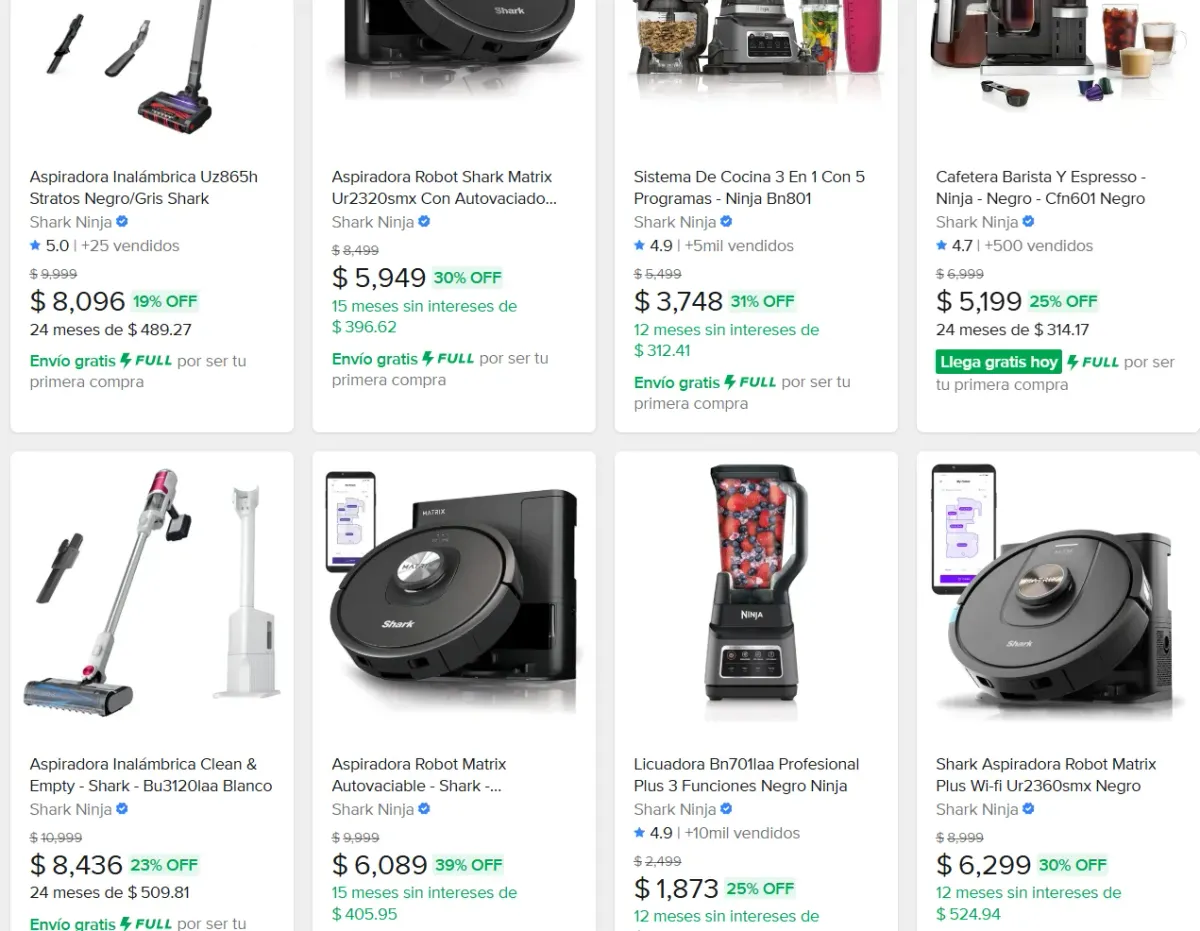Click verified badge beside Ninja Bn801 seller
The height and width of the screenshot is (931, 1200).
(x=726, y=222)
